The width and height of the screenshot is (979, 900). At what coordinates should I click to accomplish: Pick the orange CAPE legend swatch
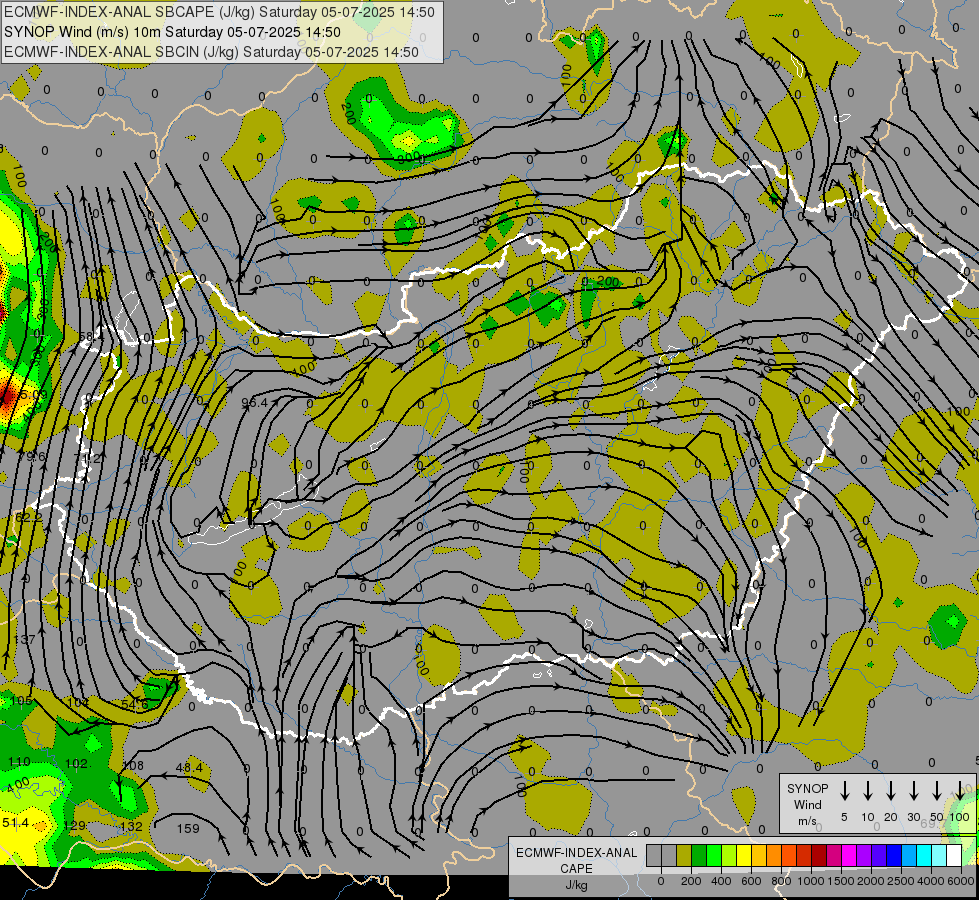coord(774,855)
